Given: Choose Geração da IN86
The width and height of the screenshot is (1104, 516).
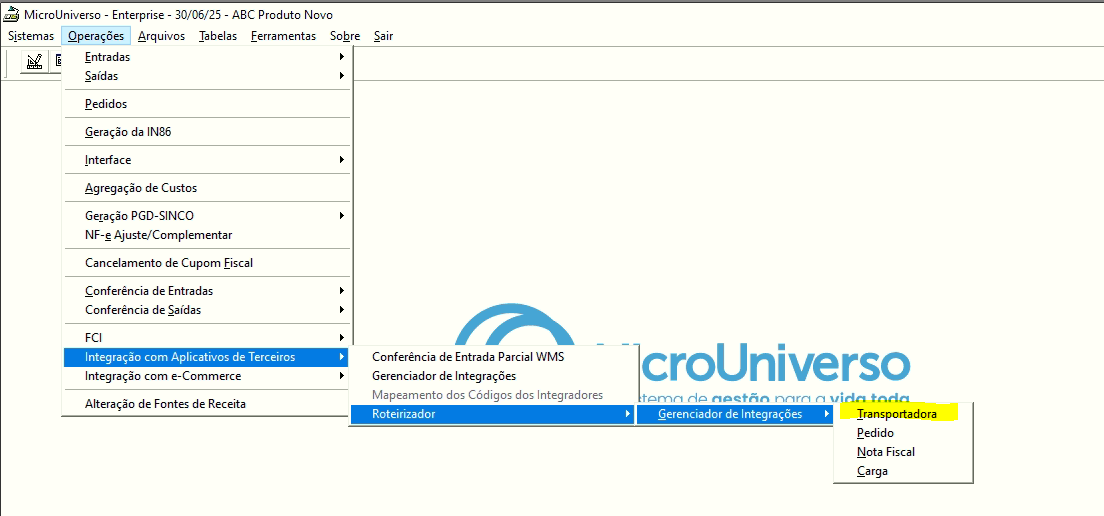Looking at the screenshot, I should tap(207, 132).
